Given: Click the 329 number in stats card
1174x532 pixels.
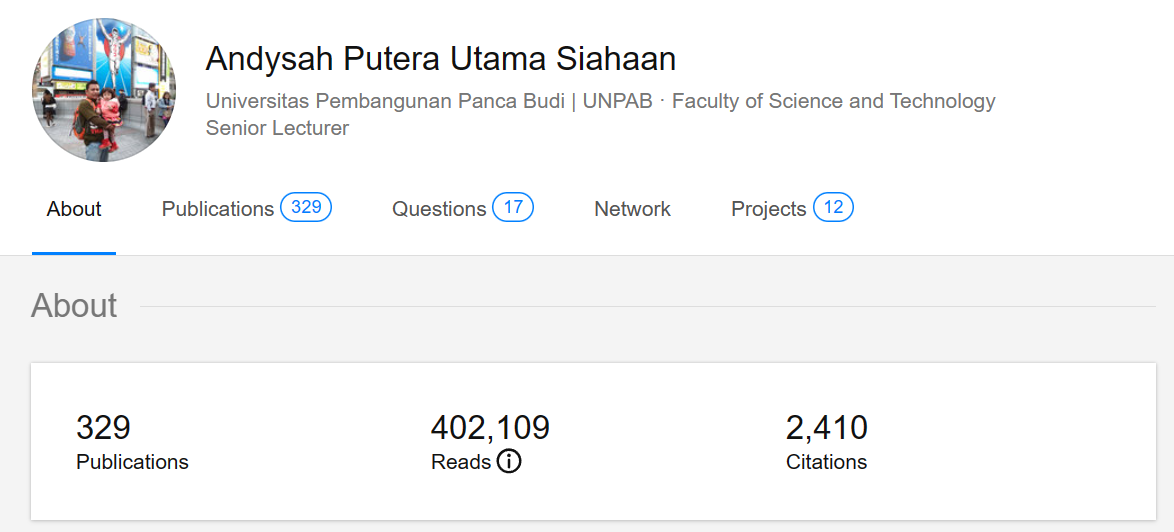Looking at the screenshot, I should coord(103,428).
